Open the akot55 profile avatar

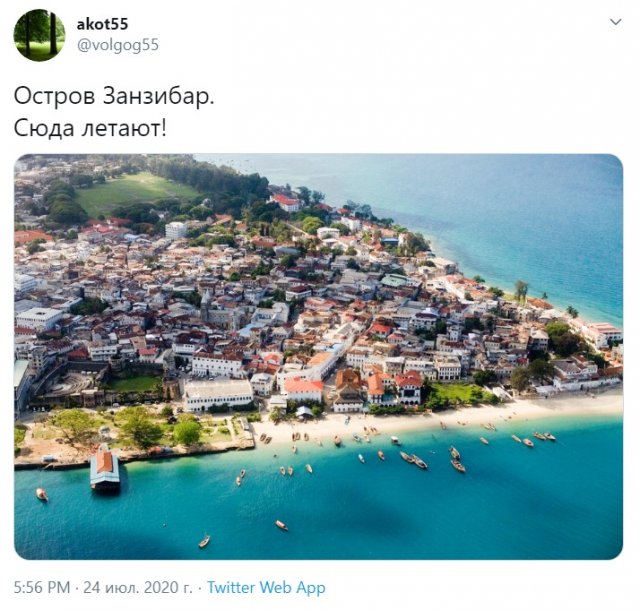39,35
